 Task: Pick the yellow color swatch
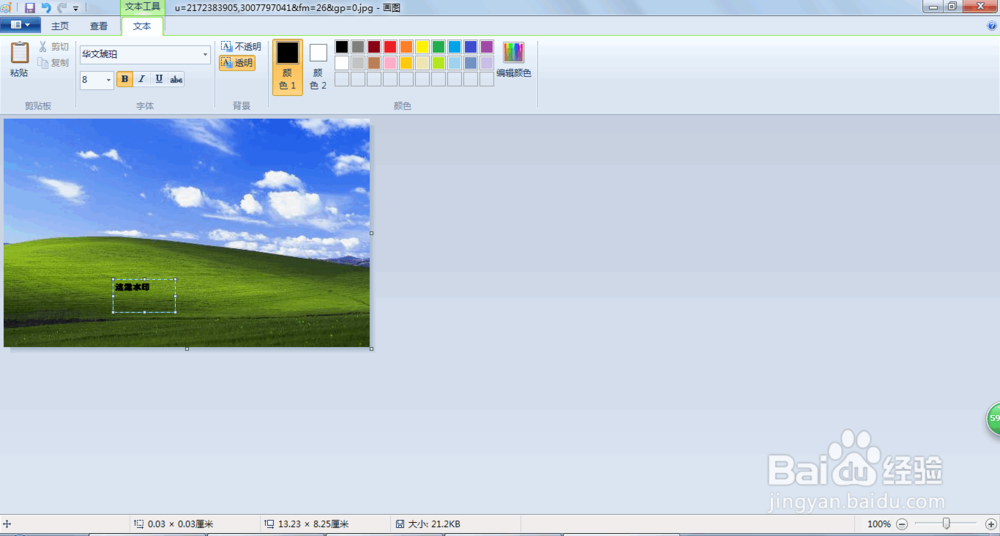coord(422,47)
